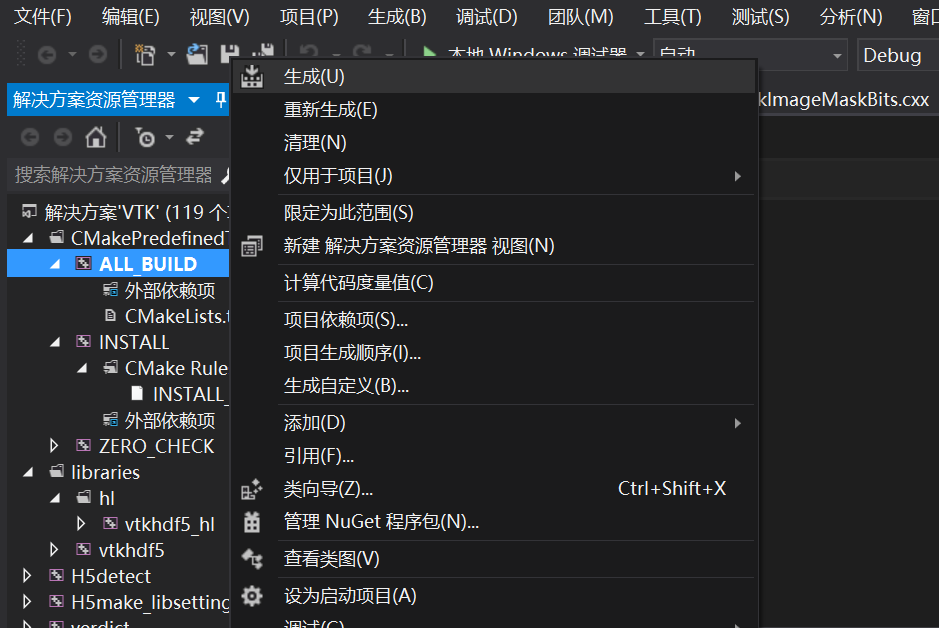Click the Home icon in Solution Explorer toolbar
Image resolution: width=939 pixels, height=628 pixels.
[95, 137]
